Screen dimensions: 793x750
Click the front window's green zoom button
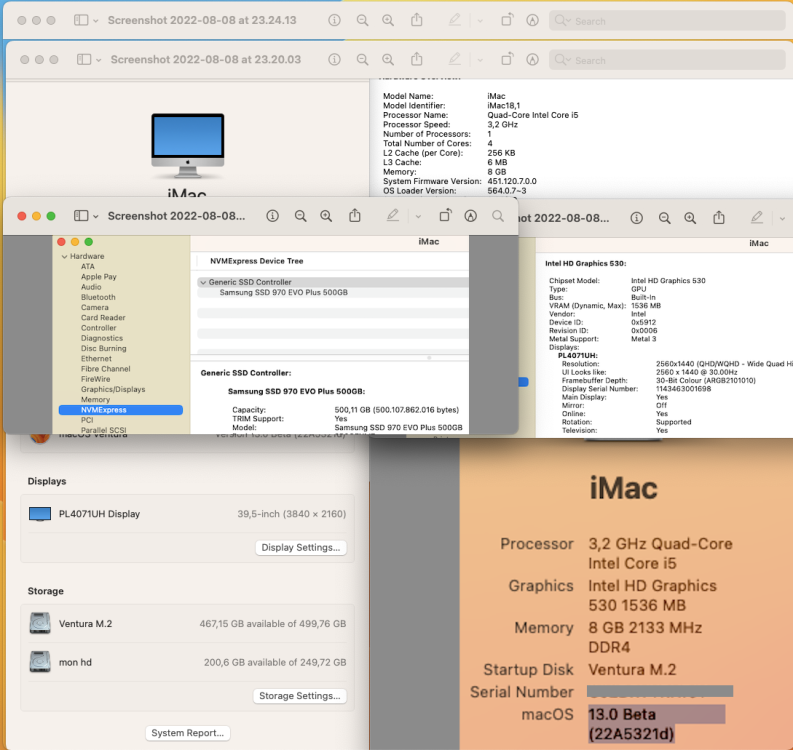(51, 216)
